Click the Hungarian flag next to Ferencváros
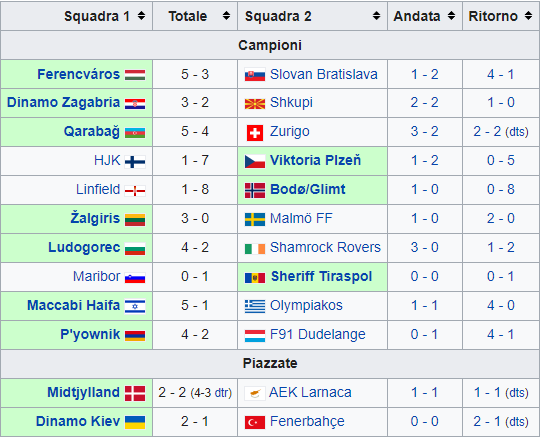 (x=135, y=75)
